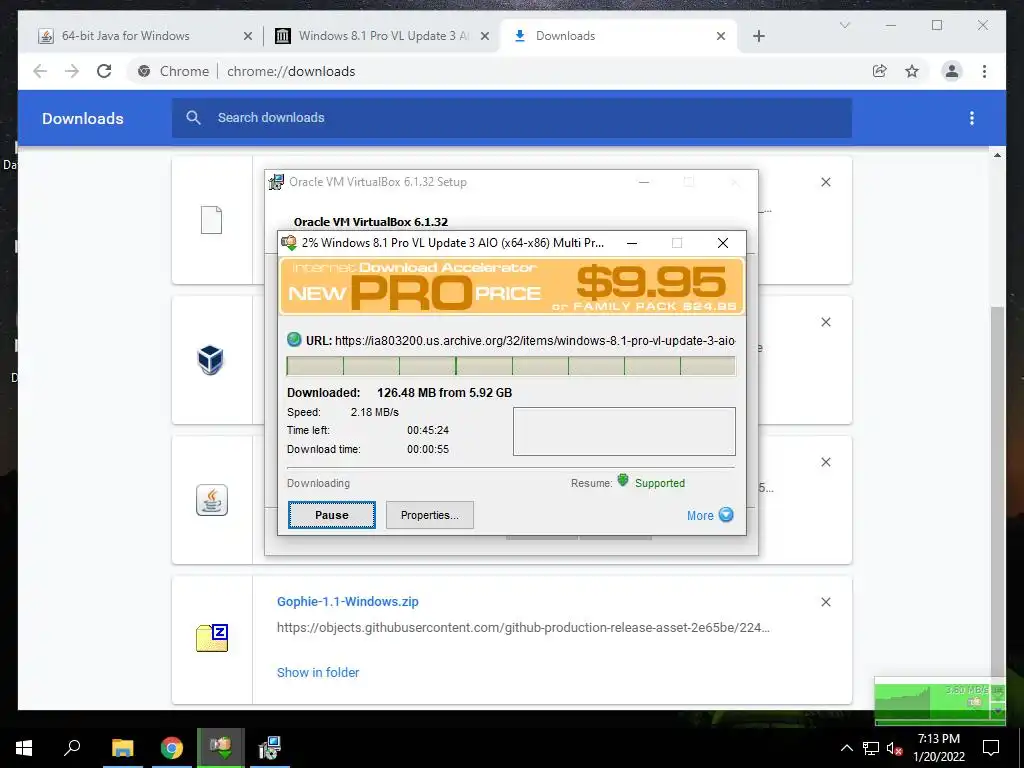
Task: Open Google Chrome from taskbar
Action: [x=172, y=748]
